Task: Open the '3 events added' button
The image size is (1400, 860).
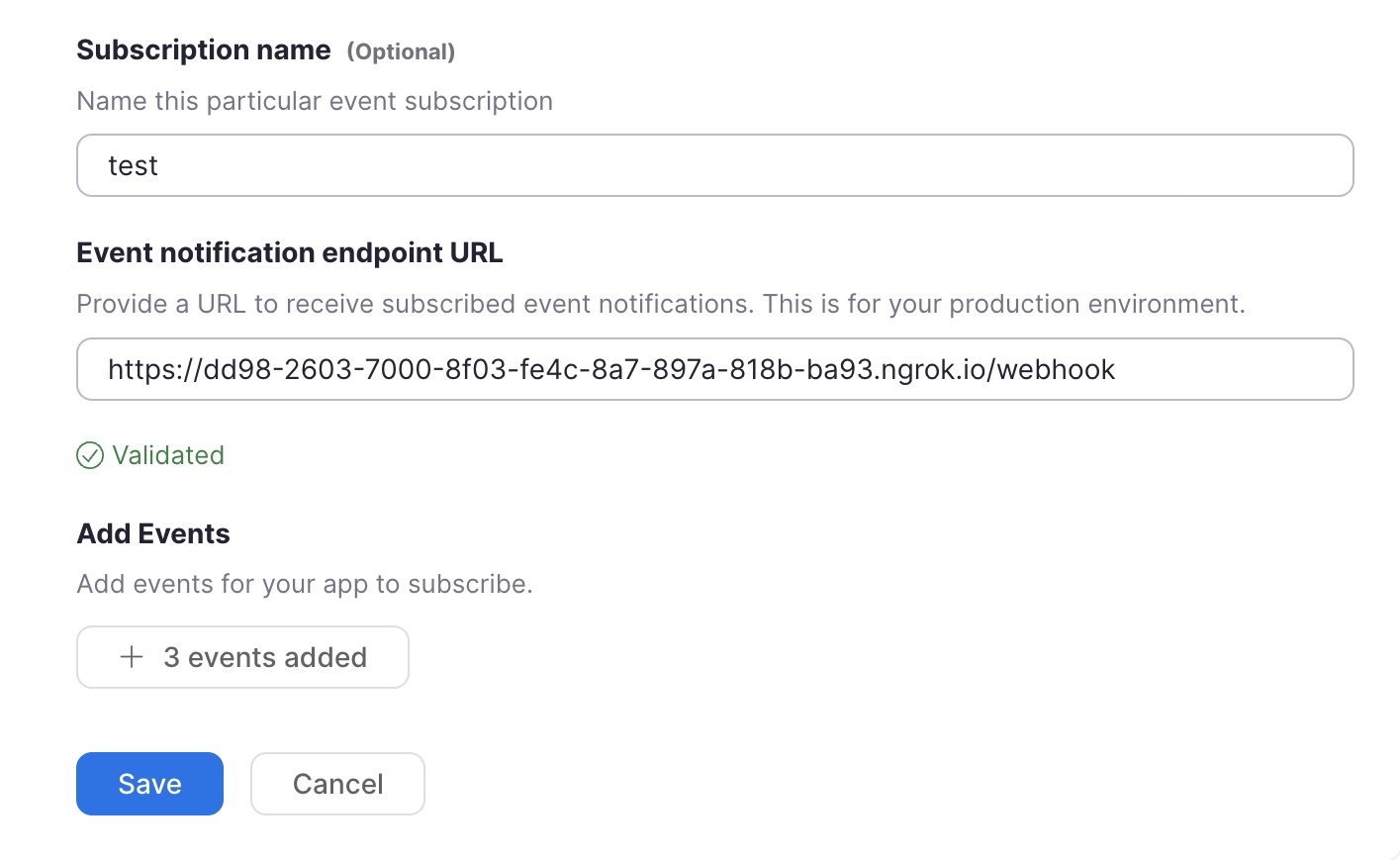Action: (242, 657)
